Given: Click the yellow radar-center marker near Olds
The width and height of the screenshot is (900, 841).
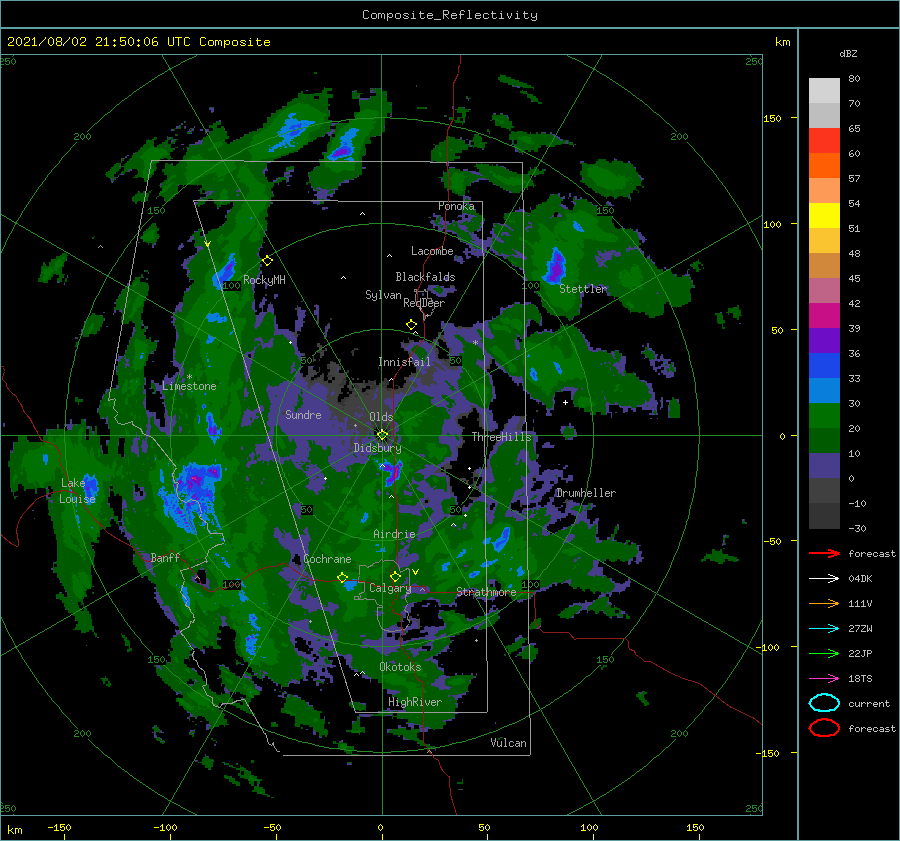Looking at the screenshot, I should [382, 435].
